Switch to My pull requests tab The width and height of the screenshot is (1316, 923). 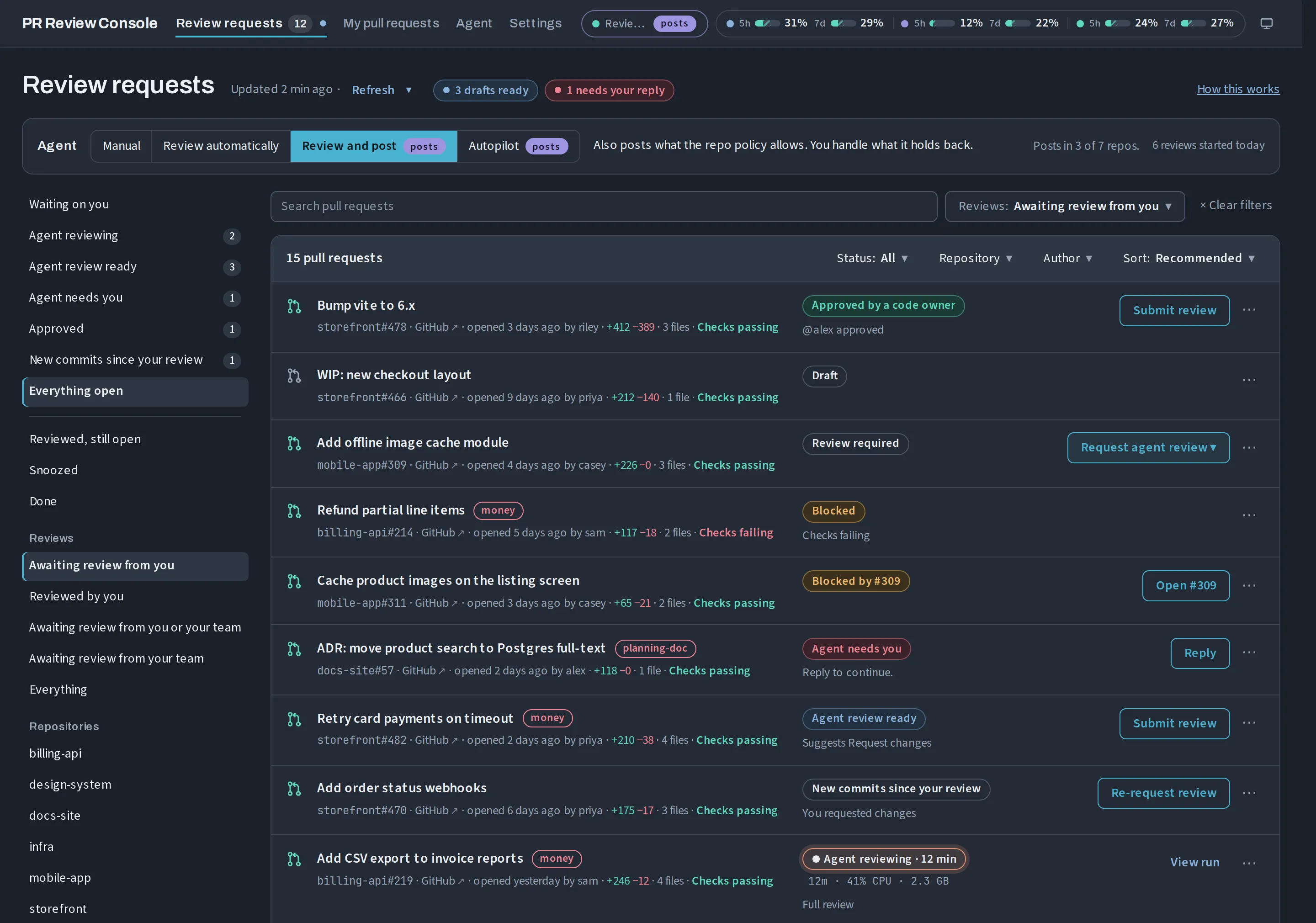pyautogui.click(x=391, y=23)
